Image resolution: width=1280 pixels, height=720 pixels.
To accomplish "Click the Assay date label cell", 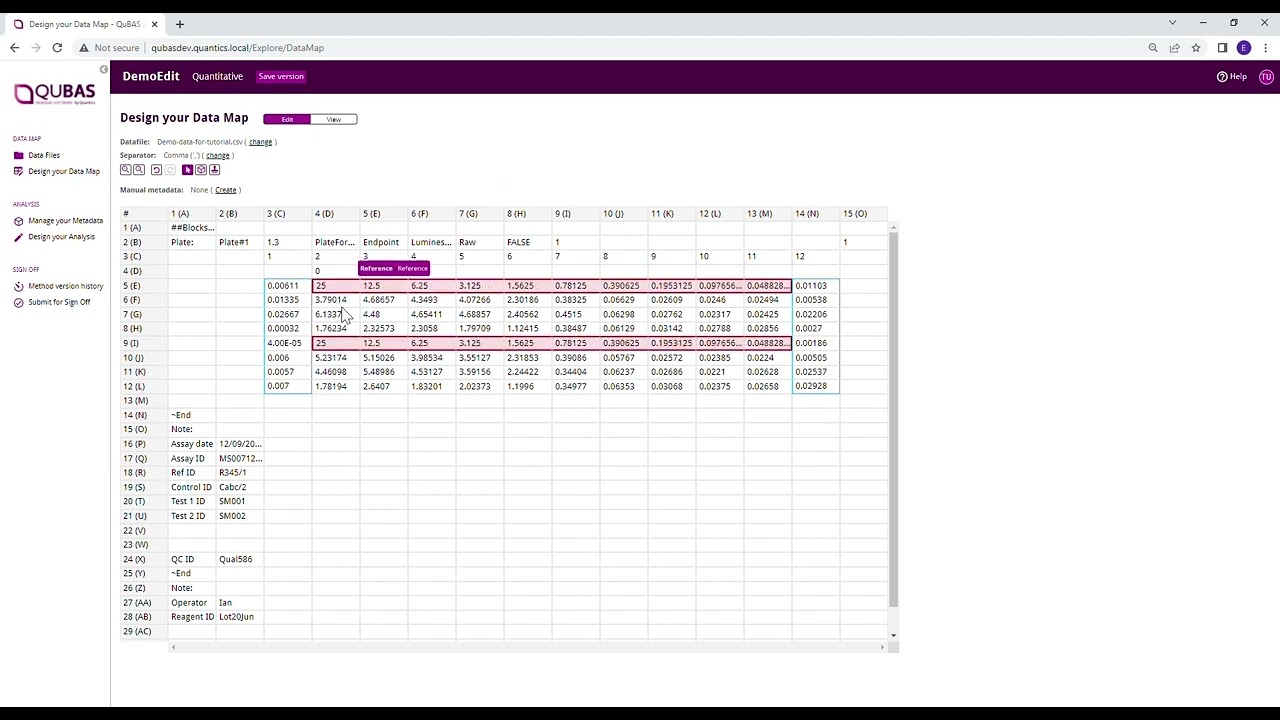I will [x=192, y=444].
